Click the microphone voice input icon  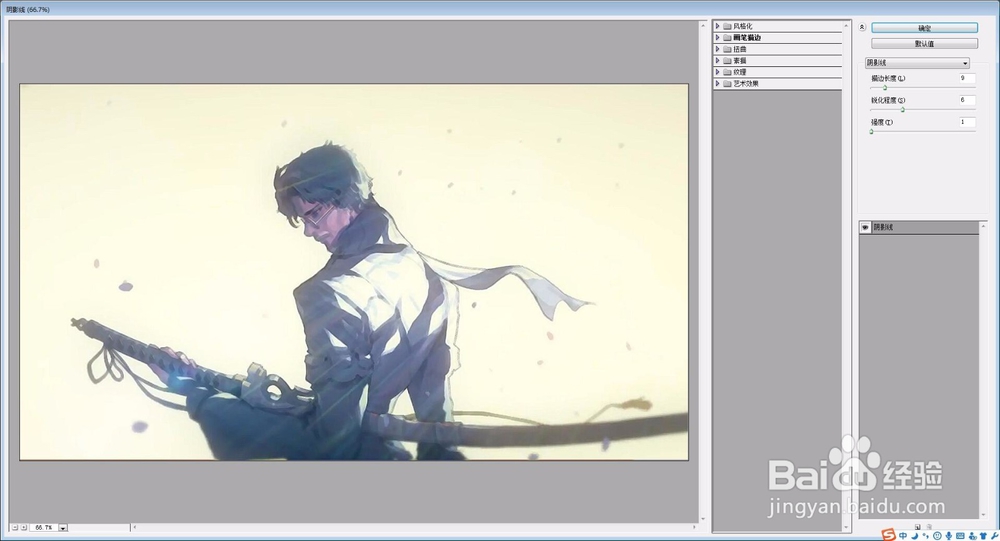pos(949,536)
